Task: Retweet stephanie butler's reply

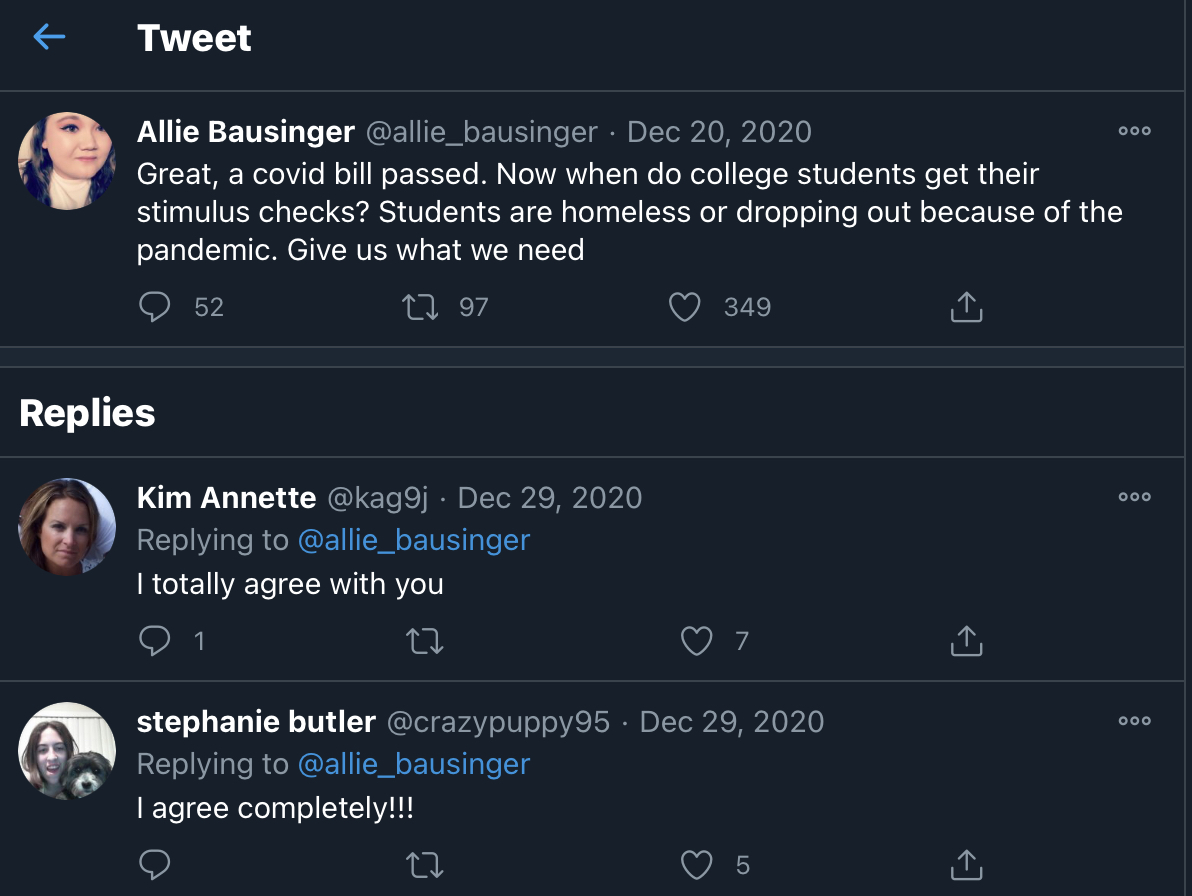Action: [x=426, y=865]
